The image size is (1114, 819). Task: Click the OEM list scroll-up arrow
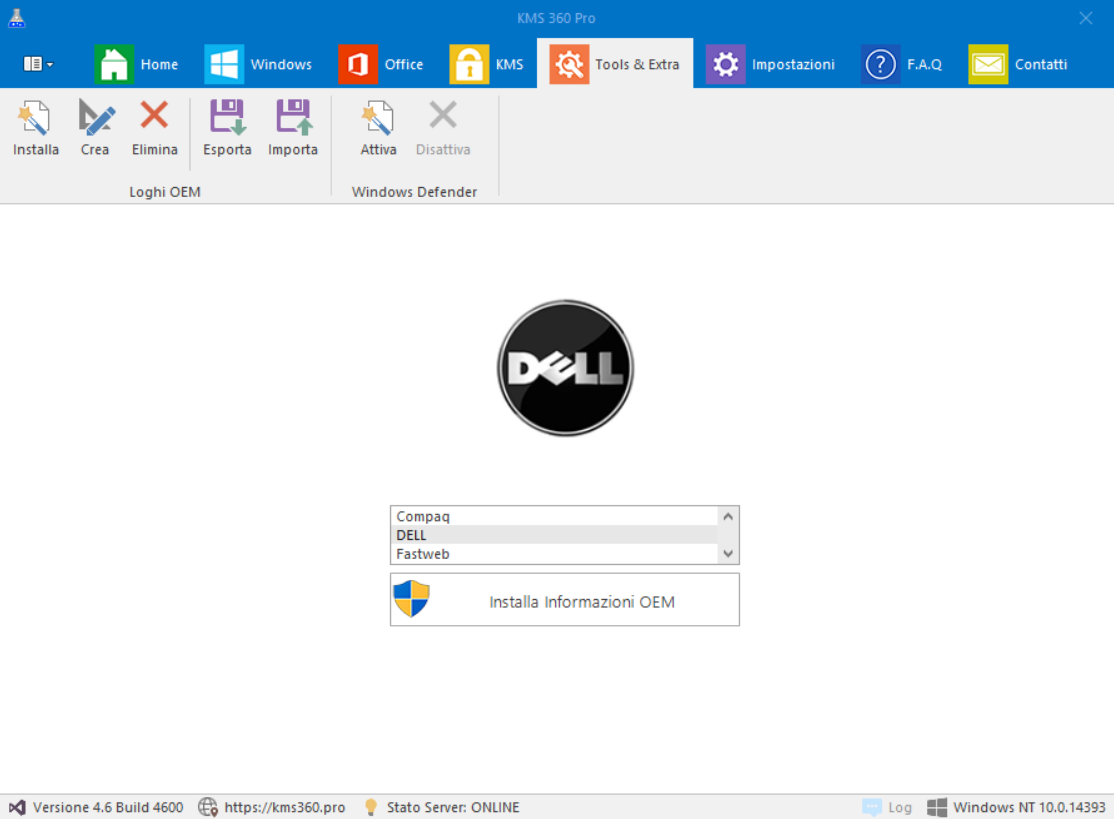click(x=728, y=516)
